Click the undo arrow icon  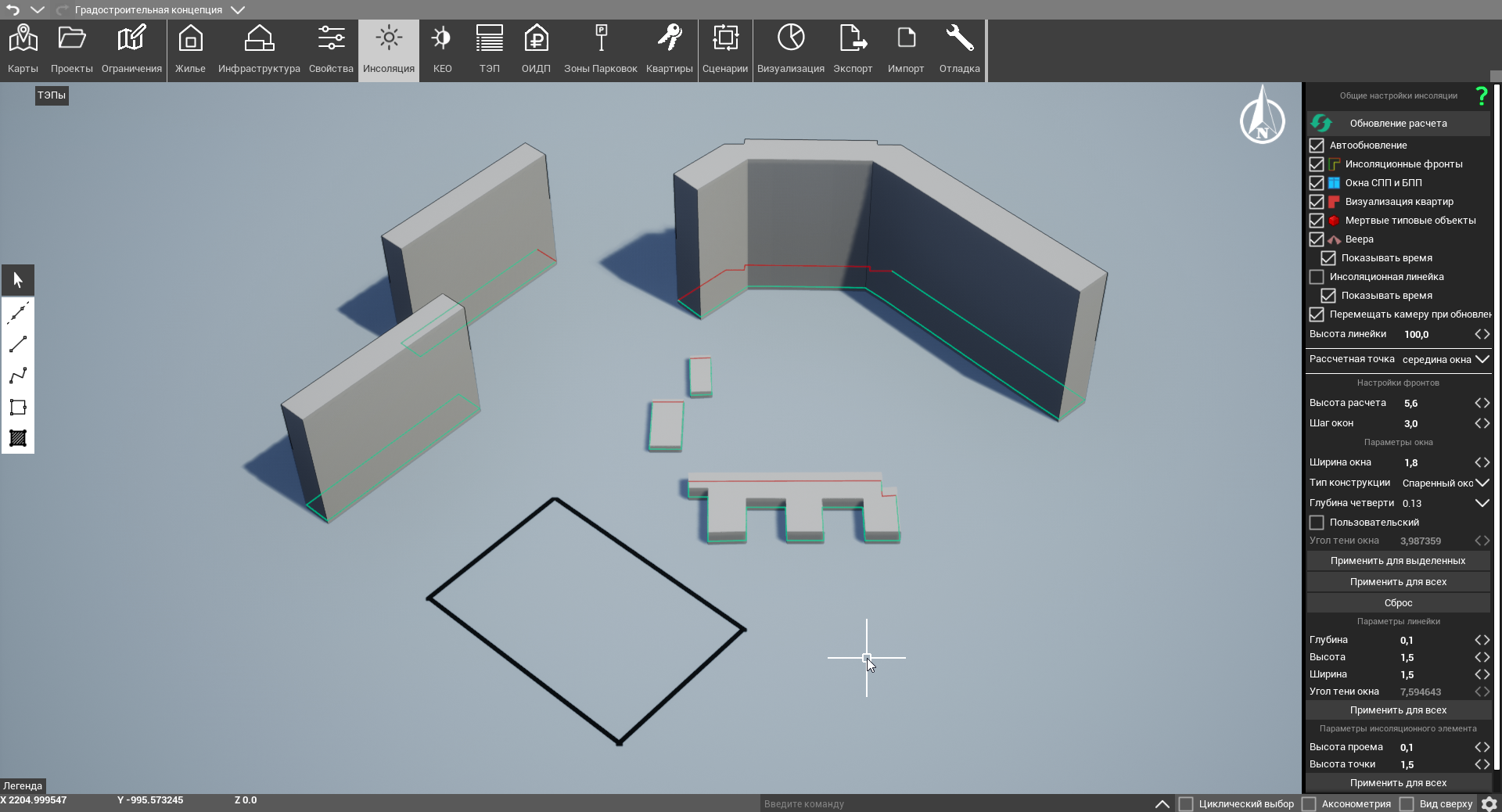tap(13, 9)
